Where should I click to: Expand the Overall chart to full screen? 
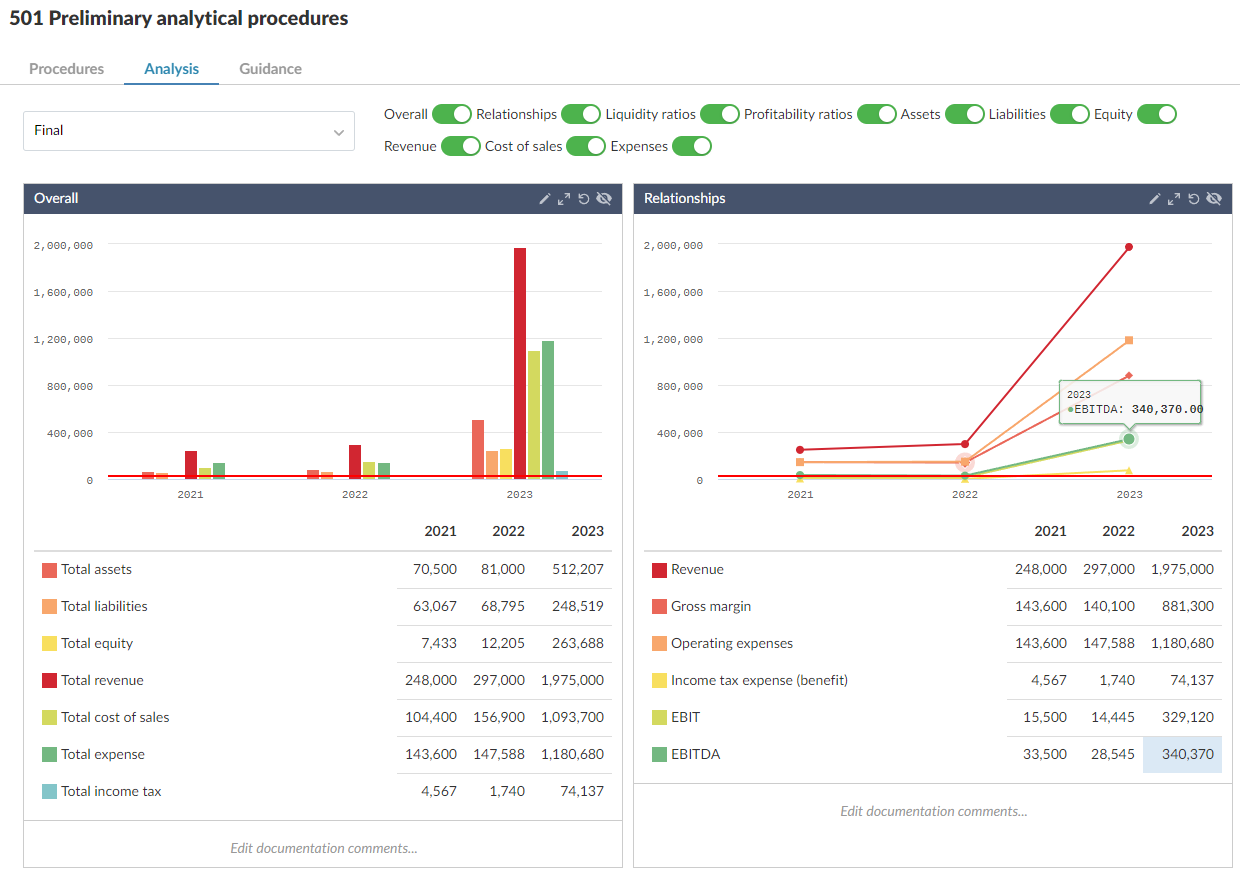click(x=564, y=198)
